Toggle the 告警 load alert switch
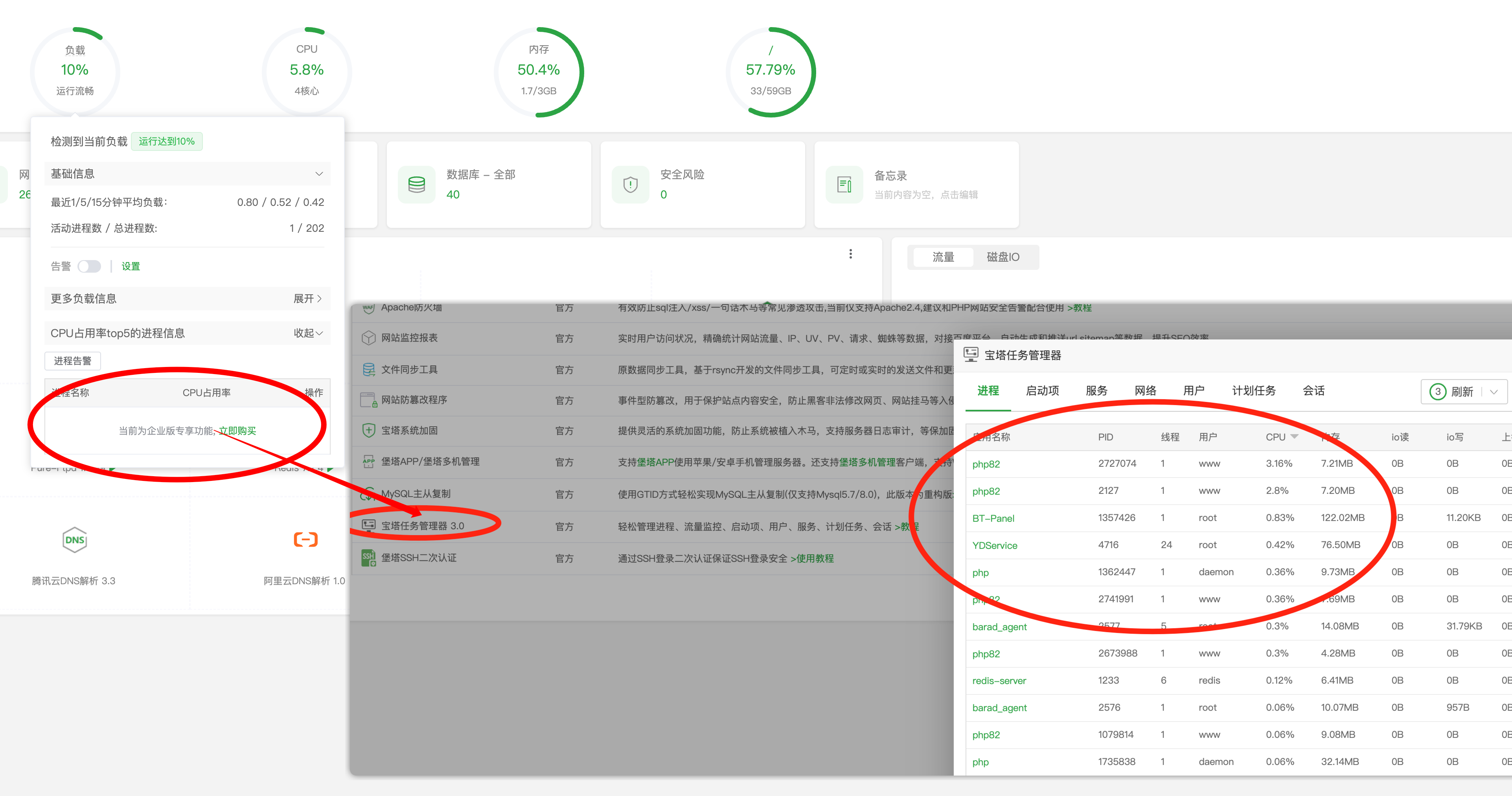This screenshot has height=796, width=1512. (89, 266)
